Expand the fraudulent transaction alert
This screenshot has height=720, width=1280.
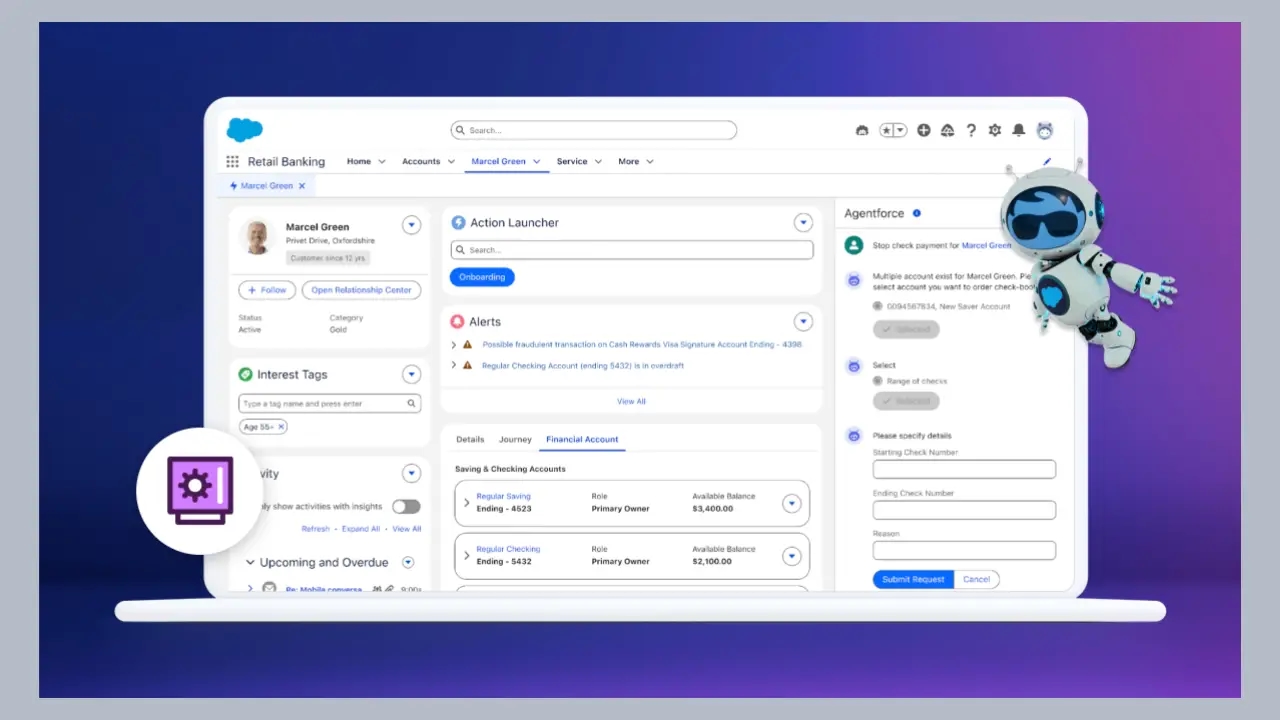(x=454, y=344)
